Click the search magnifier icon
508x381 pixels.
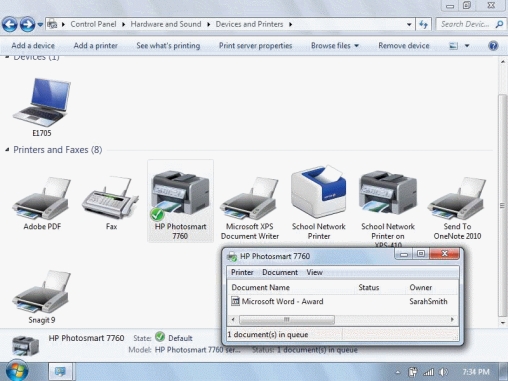coord(499,24)
